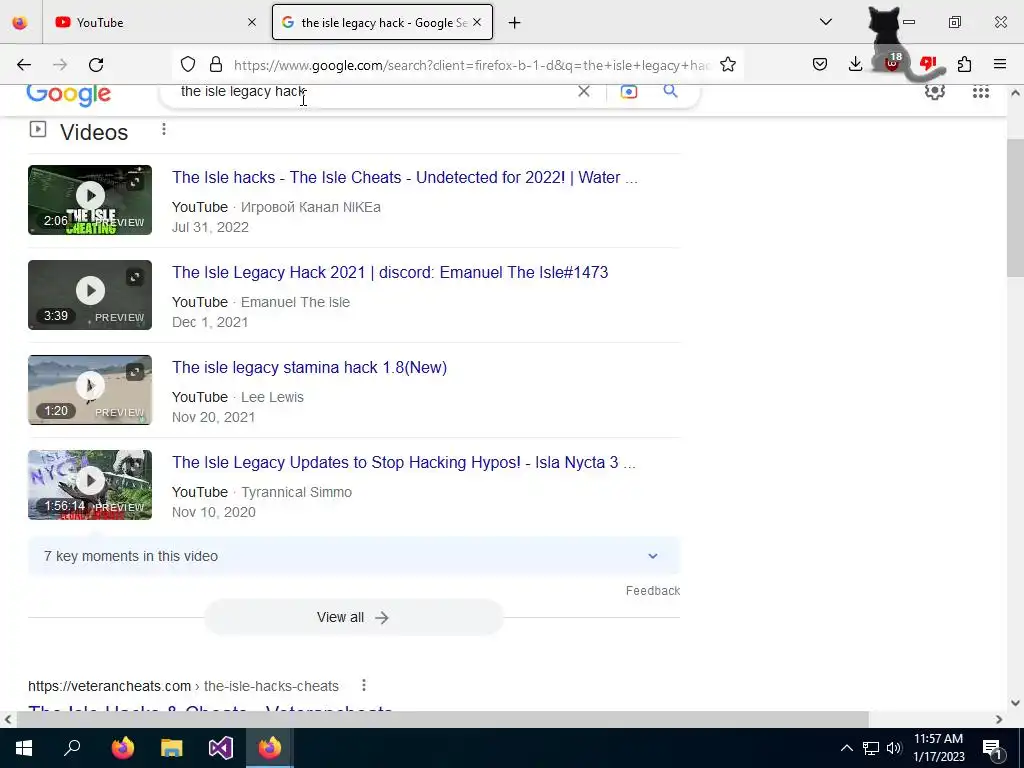Viewport: 1024px width, 768px height.
Task: Open more options for Videos section
Action: tap(164, 129)
